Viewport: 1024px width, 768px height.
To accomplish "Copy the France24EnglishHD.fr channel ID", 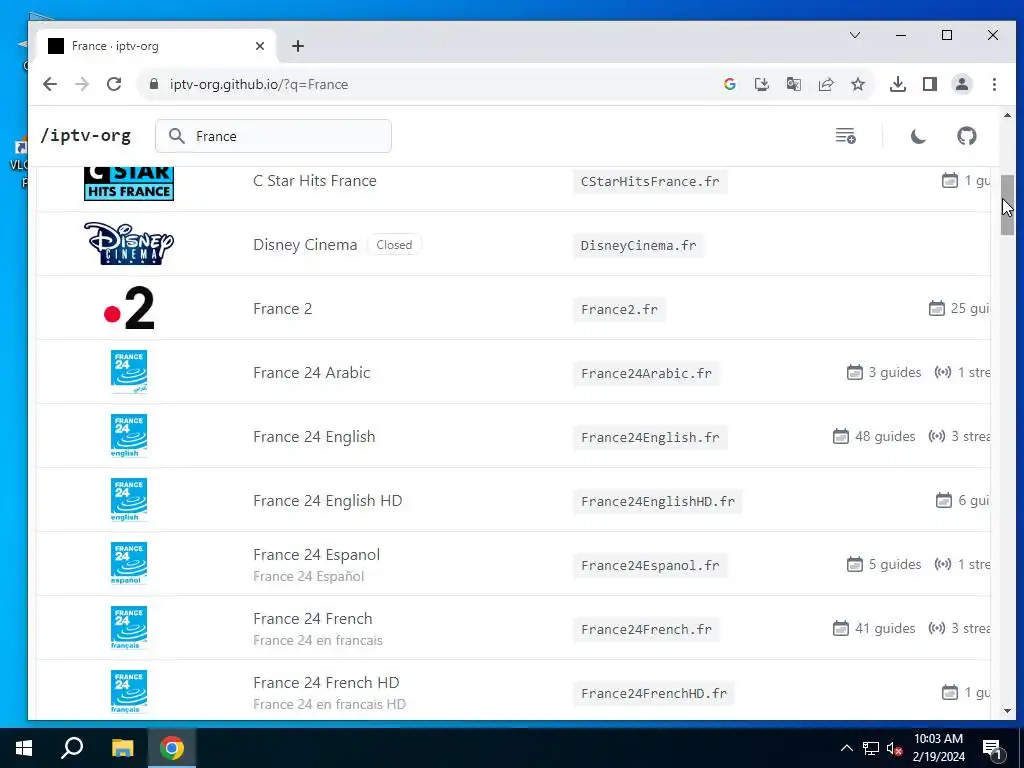I will (658, 502).
